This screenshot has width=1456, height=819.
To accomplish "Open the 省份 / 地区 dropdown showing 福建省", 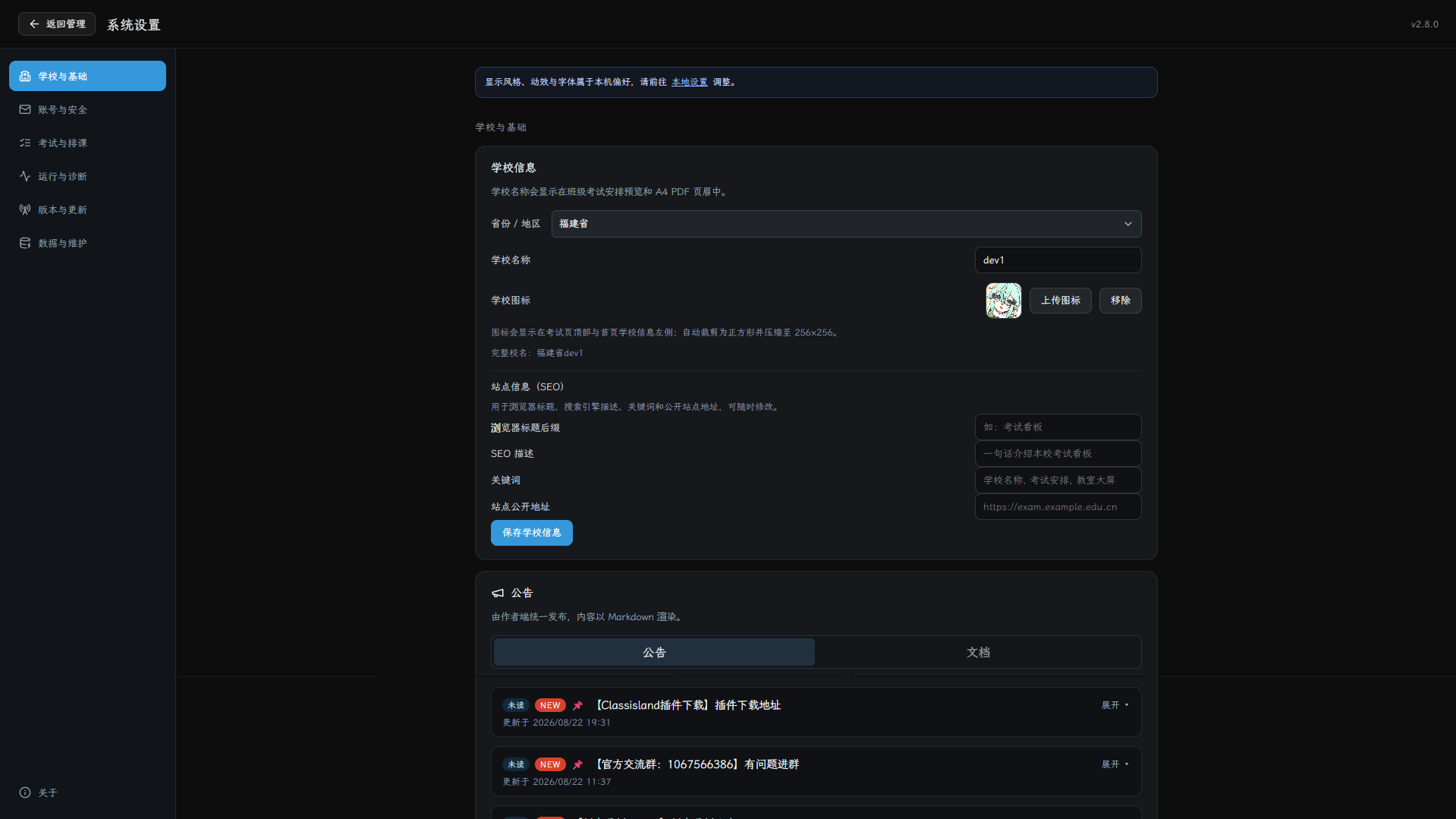I will pos(846,224).
